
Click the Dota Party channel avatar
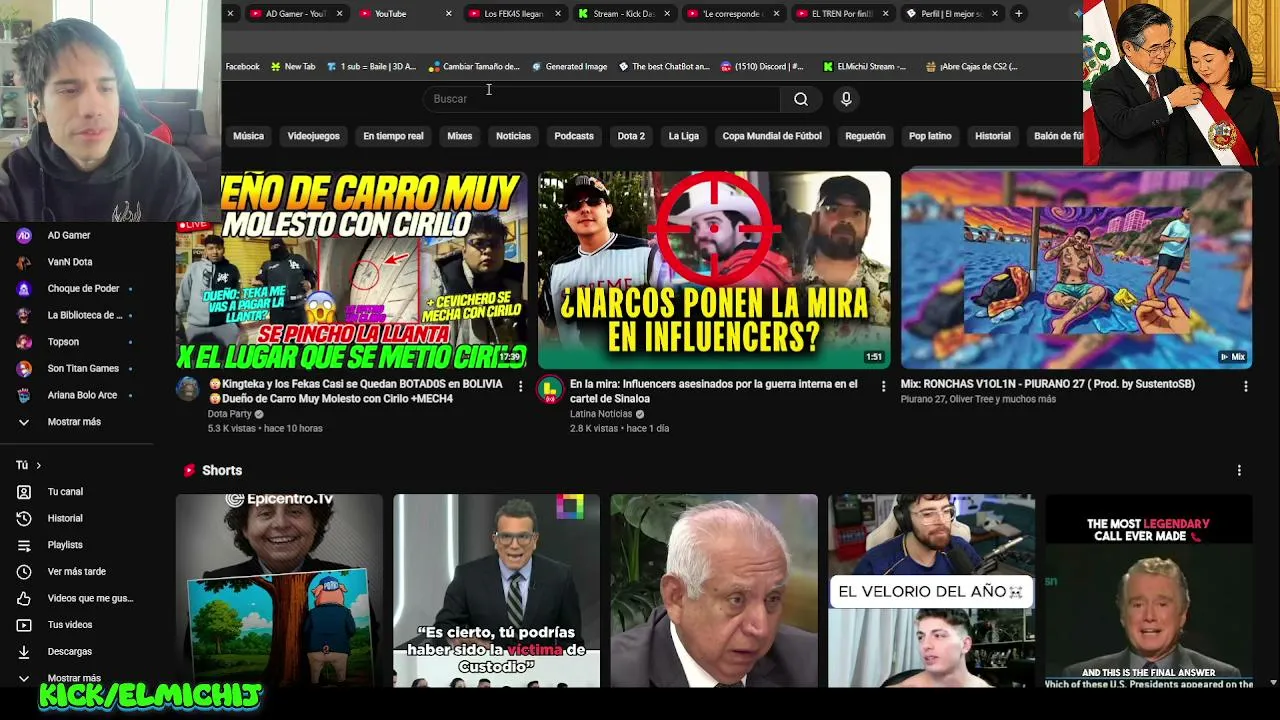188,389
